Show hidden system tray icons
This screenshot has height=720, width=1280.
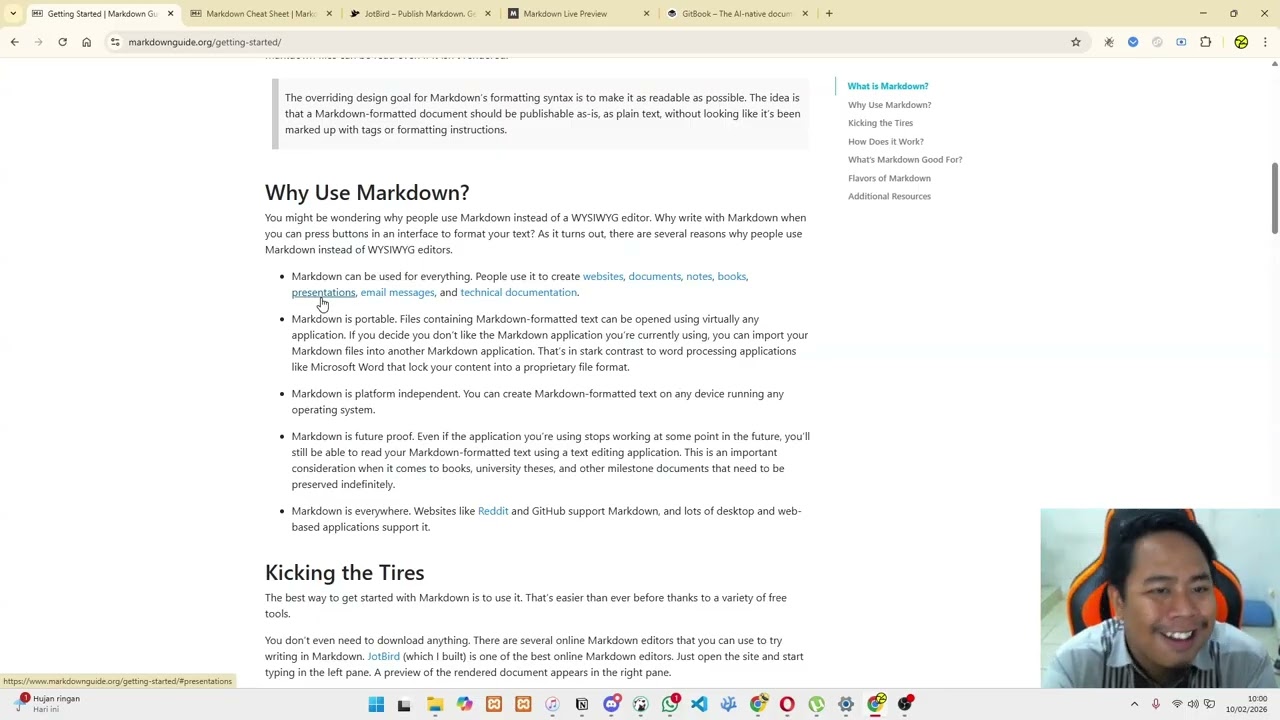coord(1134,704)
